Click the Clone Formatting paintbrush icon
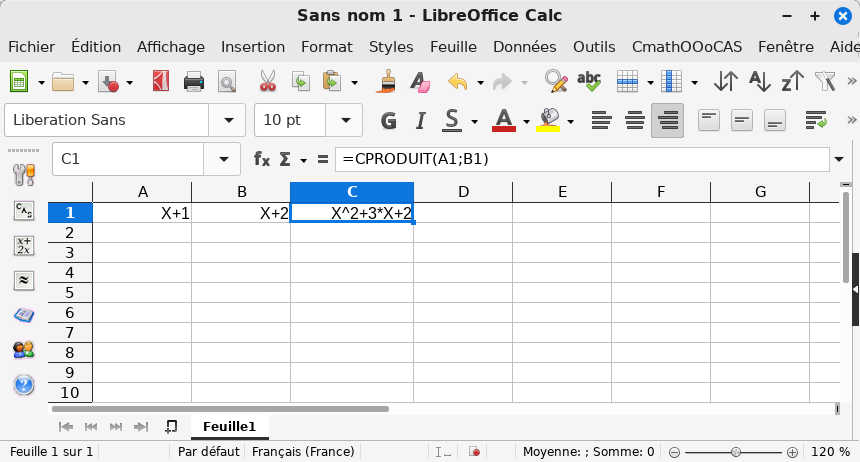860x462 pixels. point(389,82)
